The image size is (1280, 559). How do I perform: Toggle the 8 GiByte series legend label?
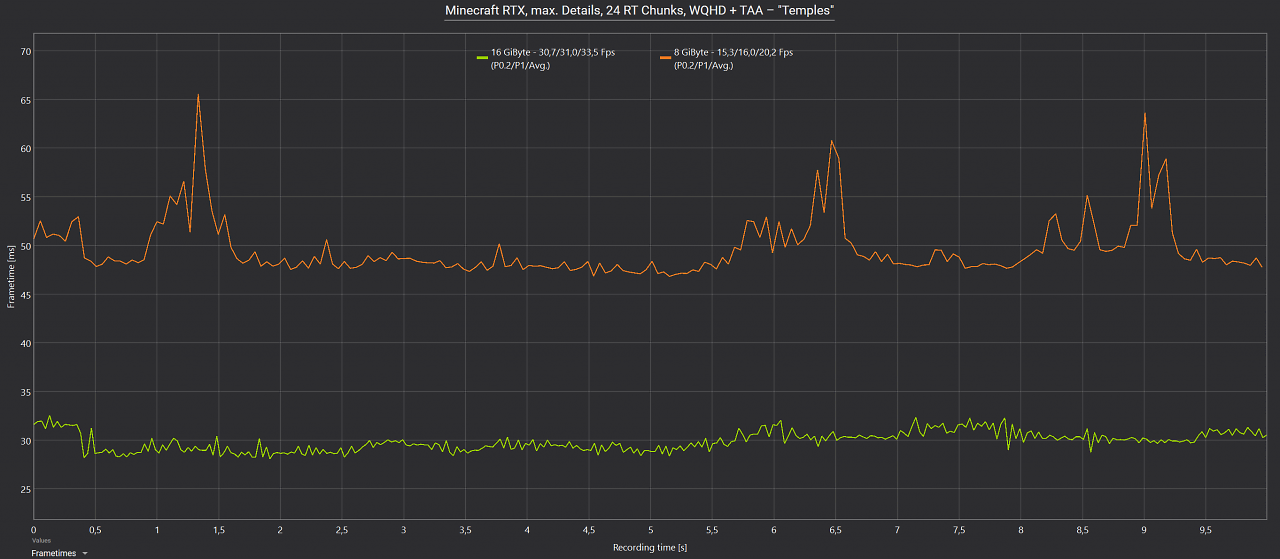[734, 59]
